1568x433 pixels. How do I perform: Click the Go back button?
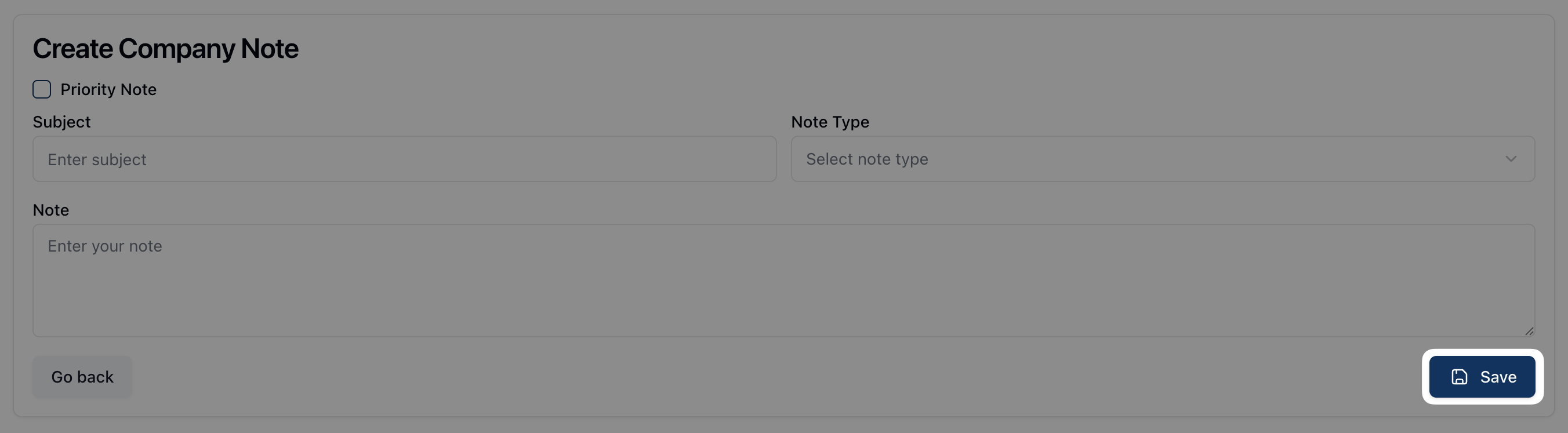pyautogui.click(x=82, y=377)
